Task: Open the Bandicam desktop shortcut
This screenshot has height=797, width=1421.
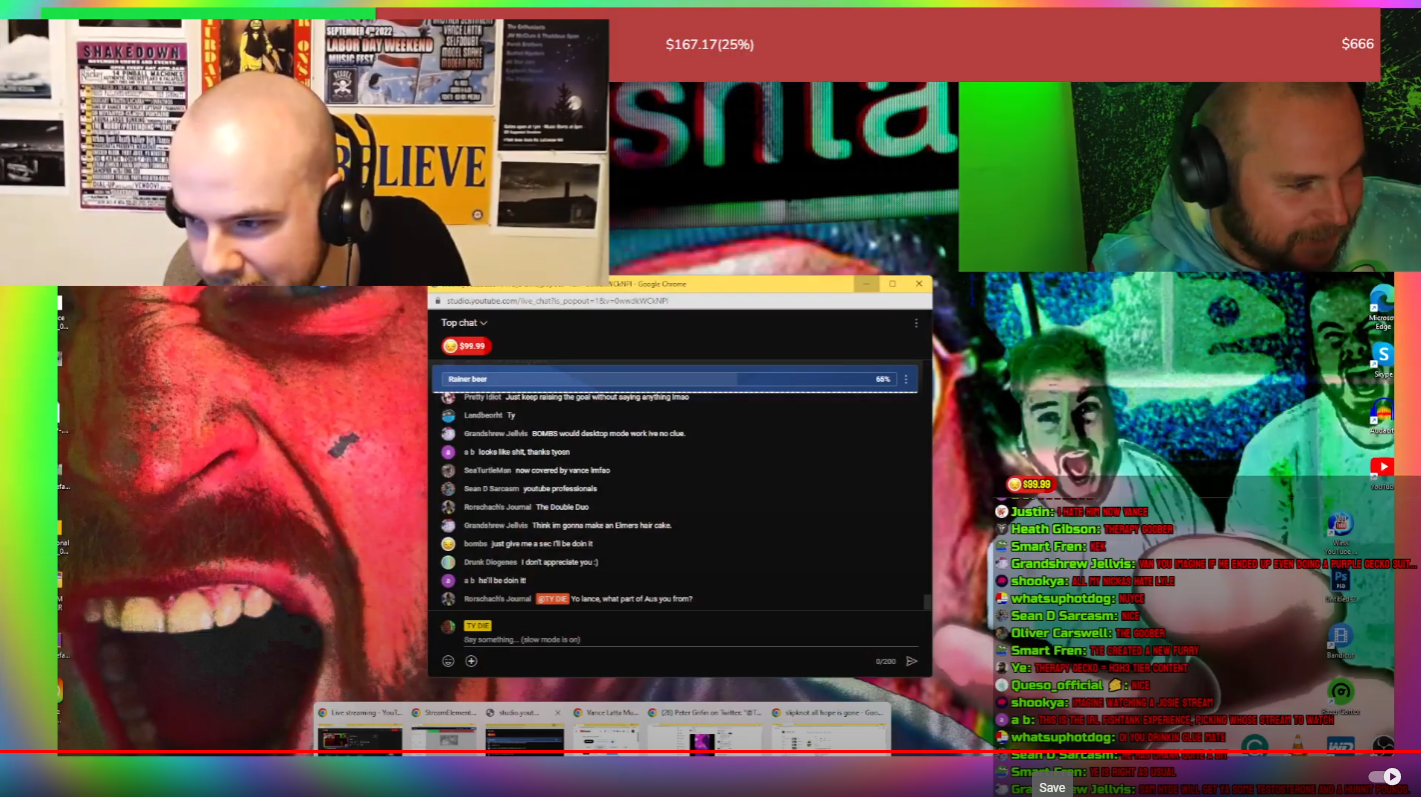Action: pos(1340,639)
